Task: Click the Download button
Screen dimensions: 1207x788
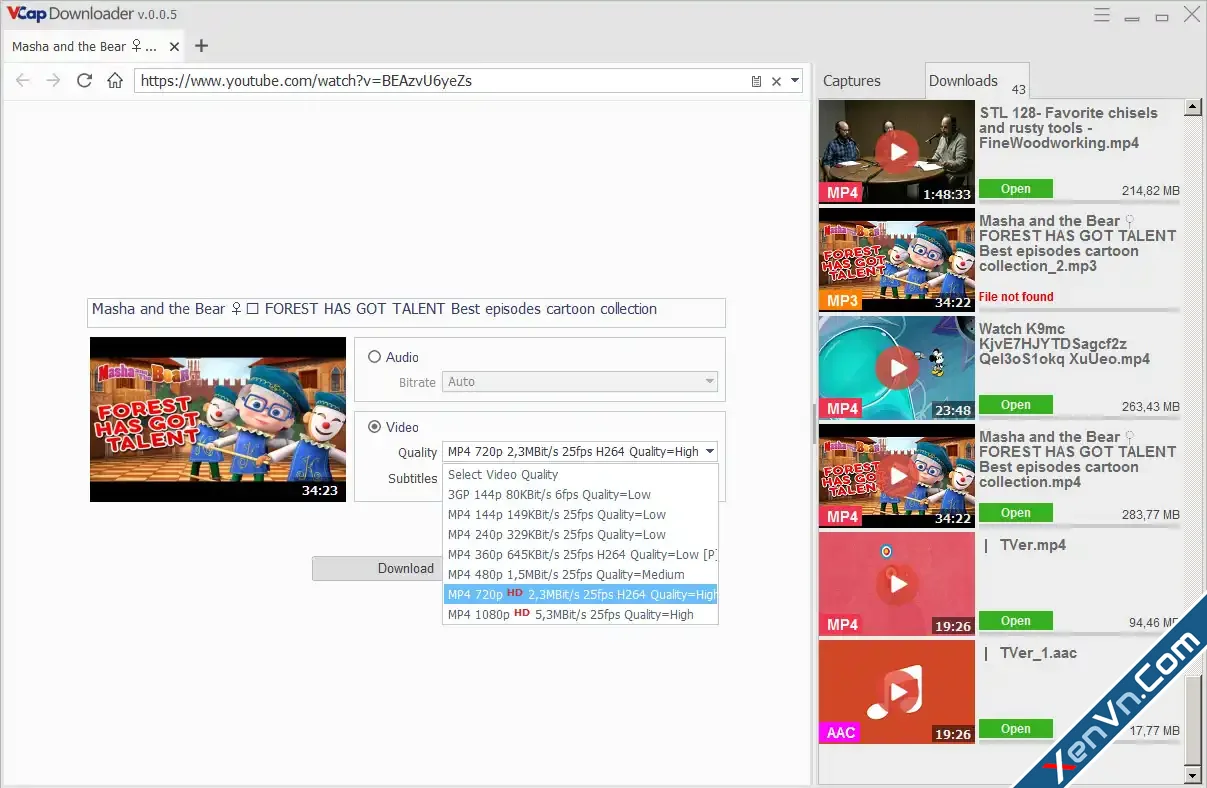Action: 377,568
